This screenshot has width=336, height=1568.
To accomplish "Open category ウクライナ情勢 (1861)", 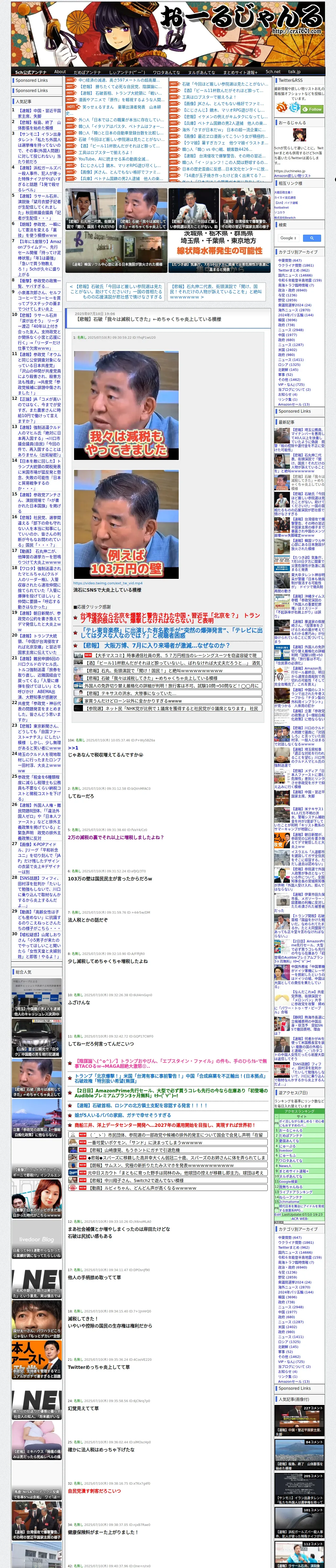I will coord(296,266).
